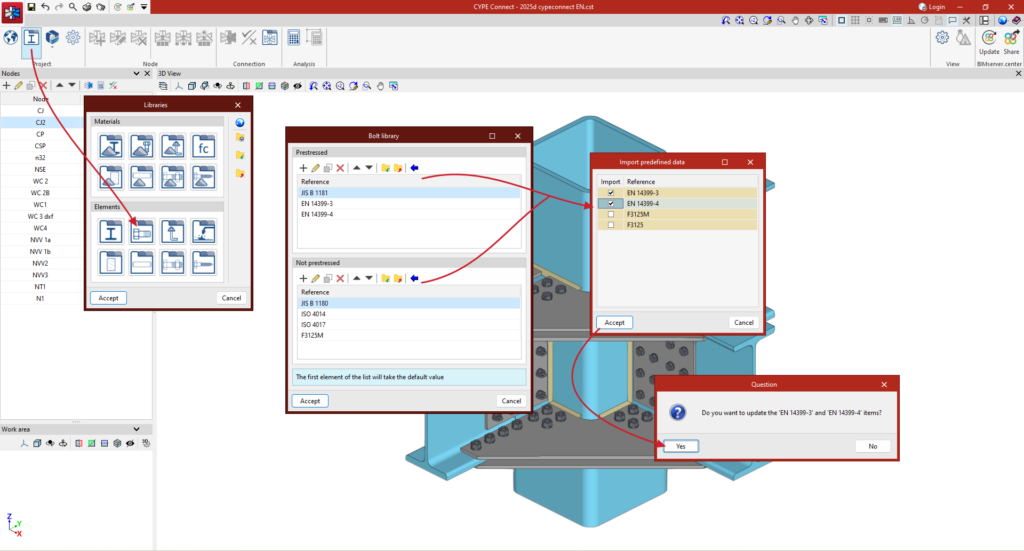Collapse the Work area panel chevron
The height and width of the screenshot is (551, 1024).
[136, 430]
